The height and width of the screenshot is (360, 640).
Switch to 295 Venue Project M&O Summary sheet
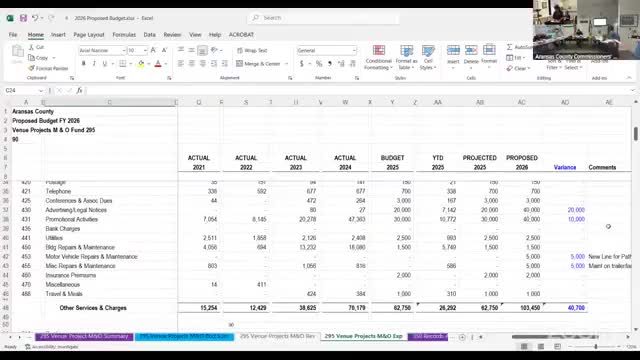tap(84, 336)
